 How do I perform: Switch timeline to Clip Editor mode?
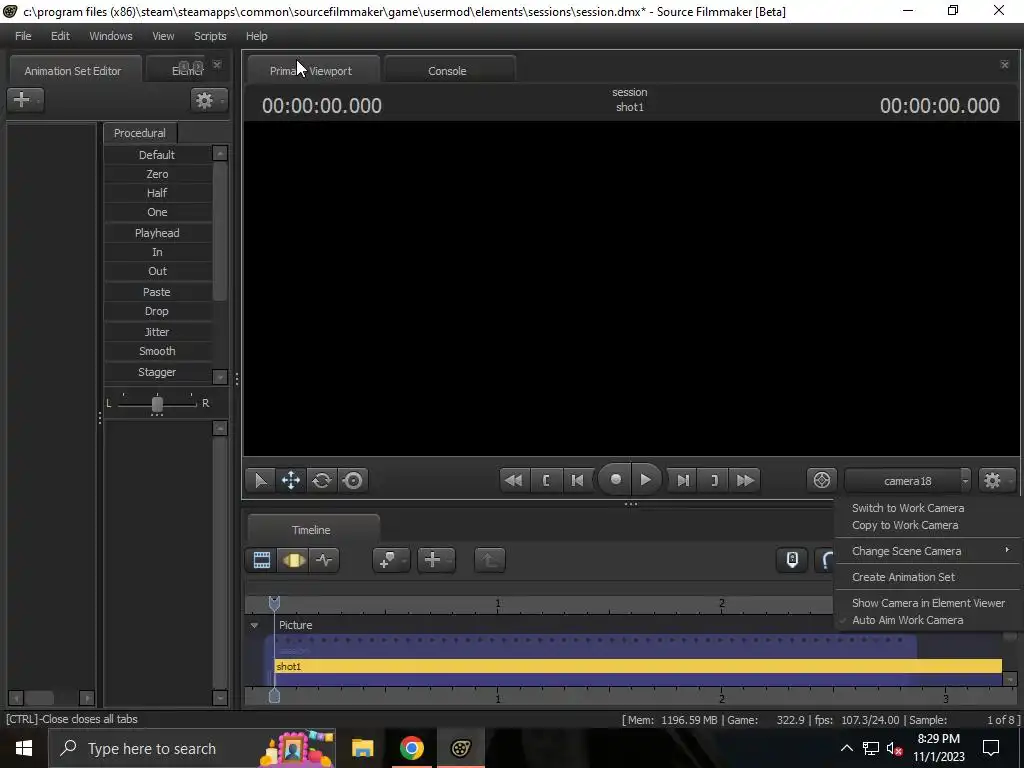tap(262, 560)
